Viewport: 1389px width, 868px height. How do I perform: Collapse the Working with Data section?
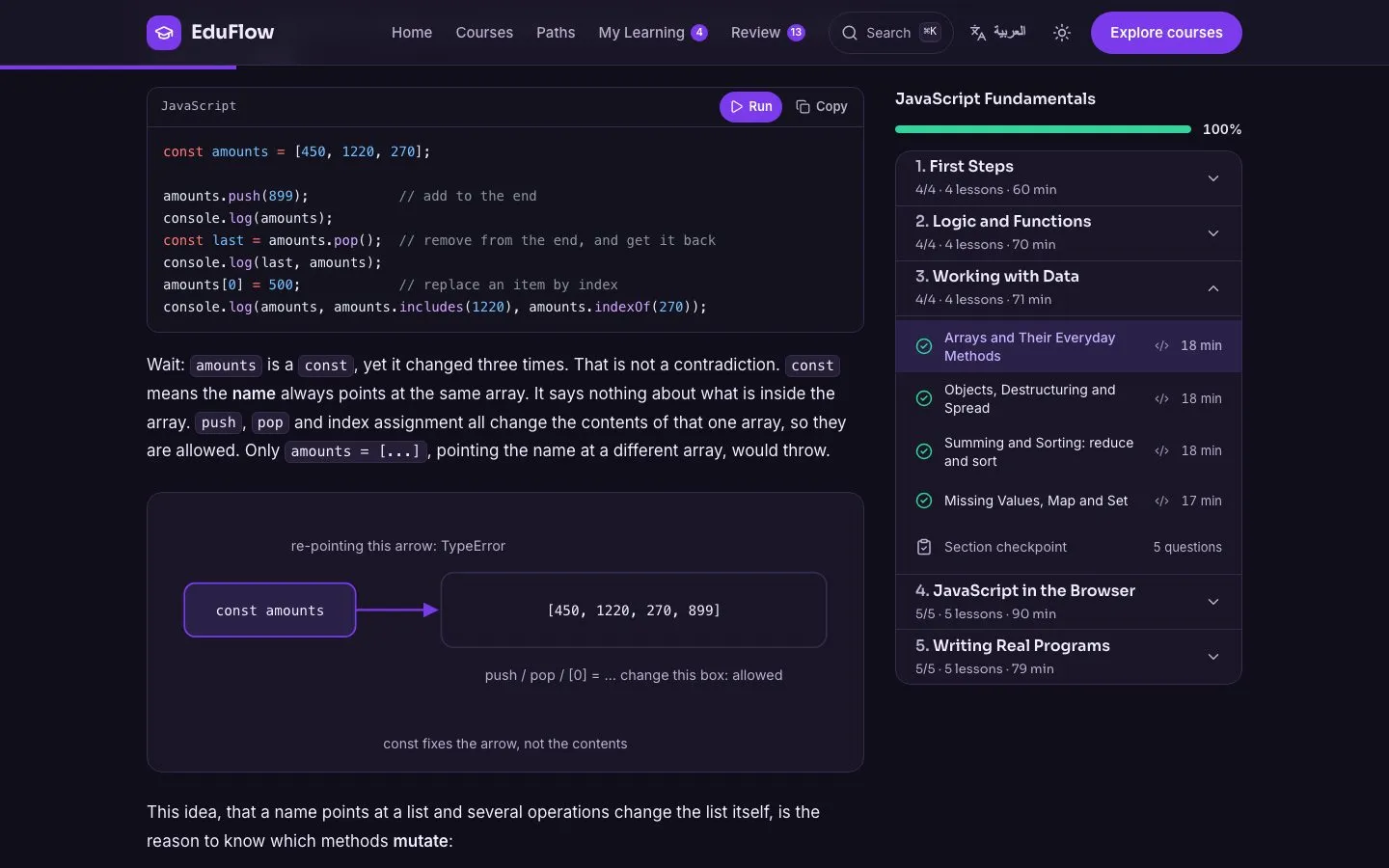click(1069, 288)
